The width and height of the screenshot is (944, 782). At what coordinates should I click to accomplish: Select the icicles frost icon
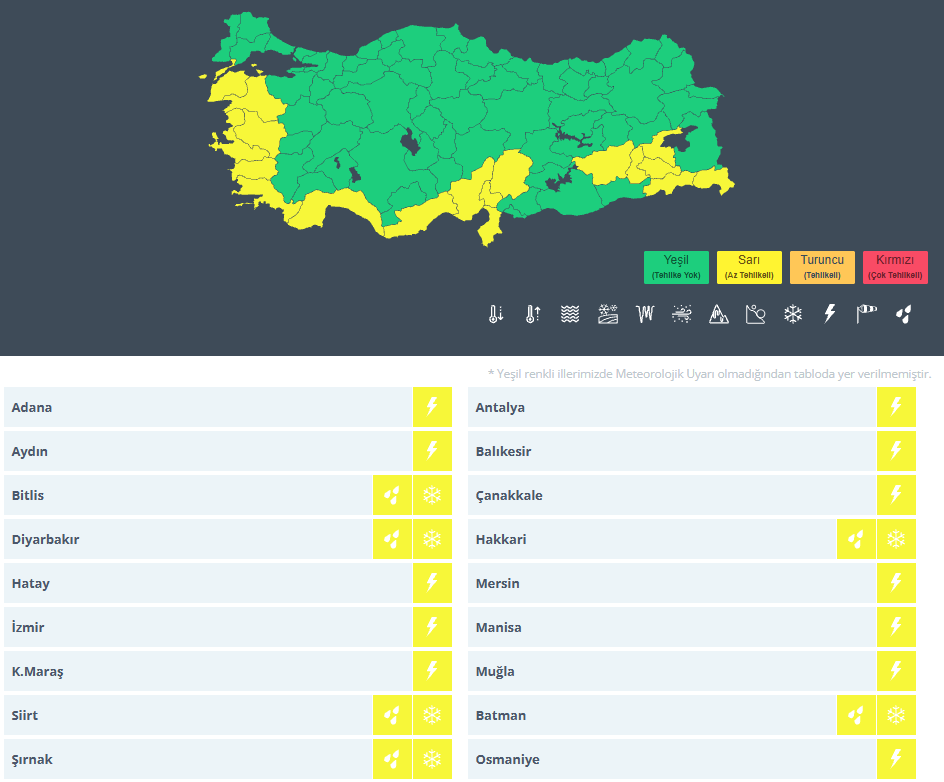645,314
